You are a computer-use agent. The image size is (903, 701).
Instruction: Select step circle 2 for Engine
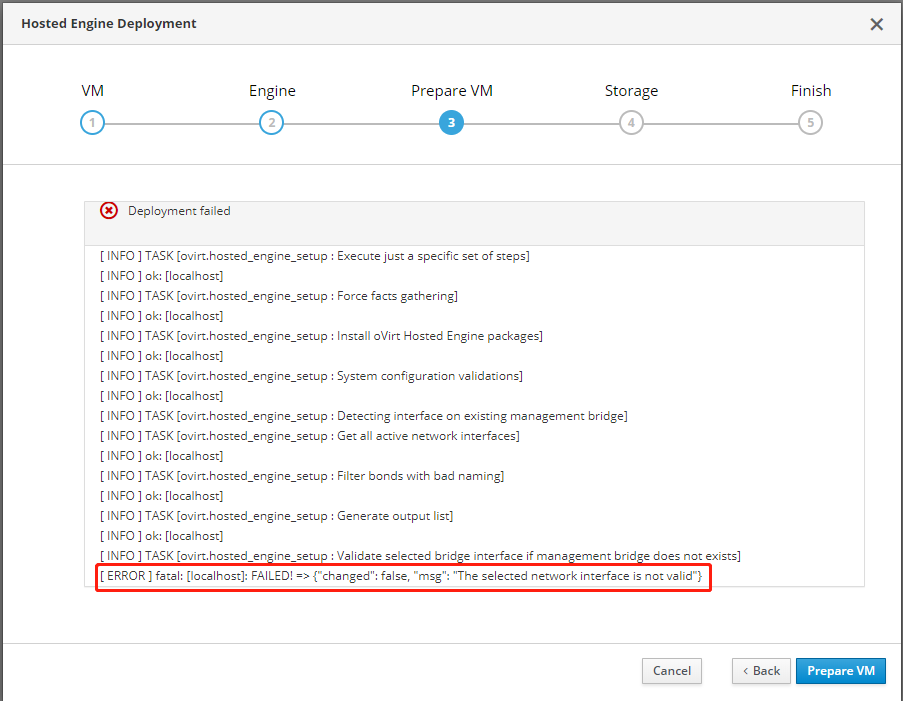pos(271,122)
